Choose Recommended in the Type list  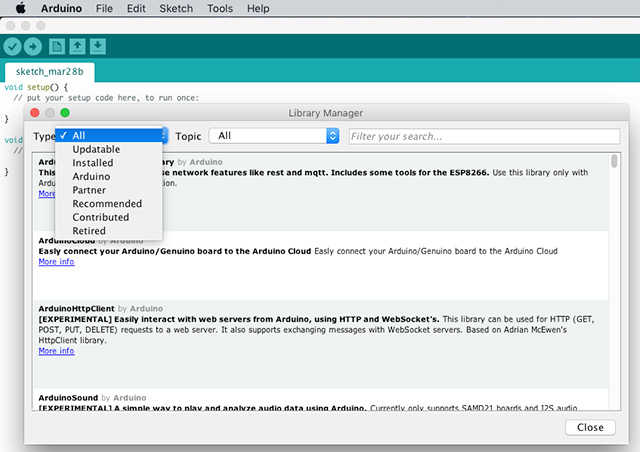tap(109, 203)
